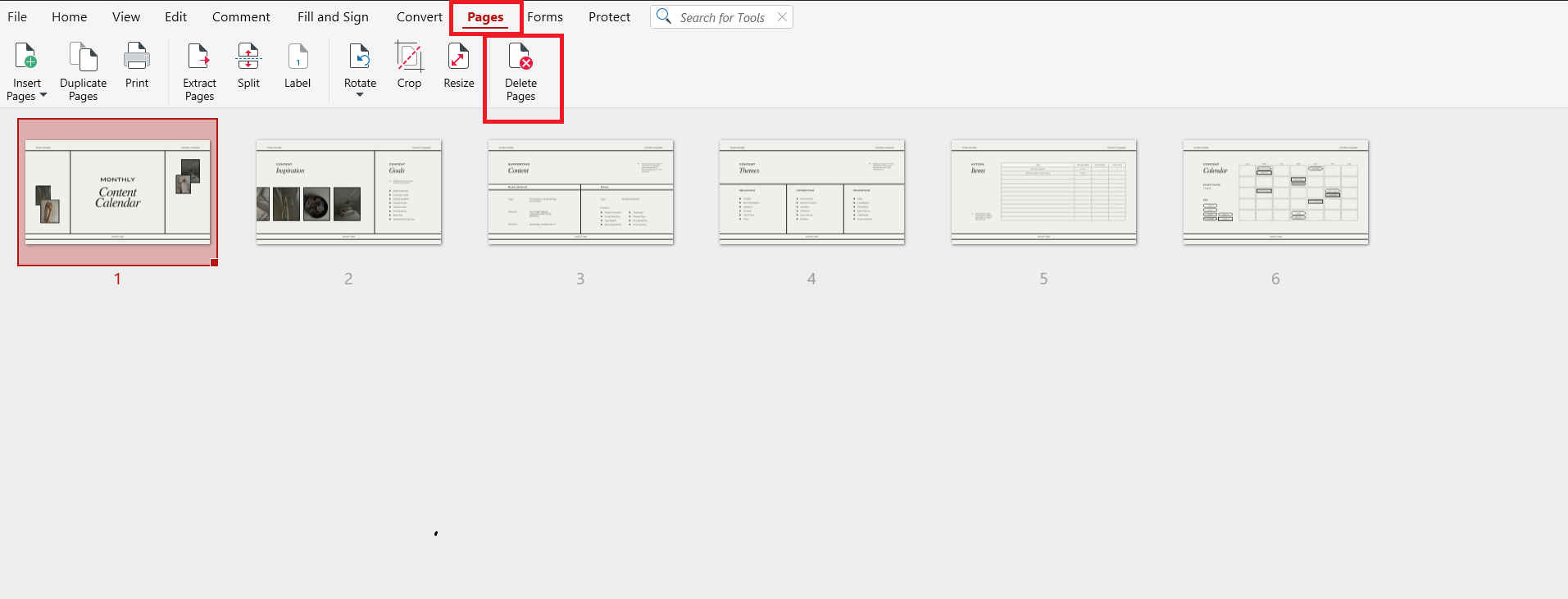This screenshot has width=1568, height=599.
Task: Click the Delete Pages icon
Action: point(520,56)
